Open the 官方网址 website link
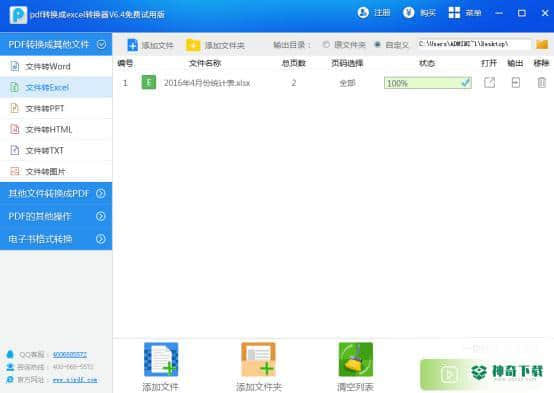The height and width of the screenshot is (393, 554). (x=75, y=380)
